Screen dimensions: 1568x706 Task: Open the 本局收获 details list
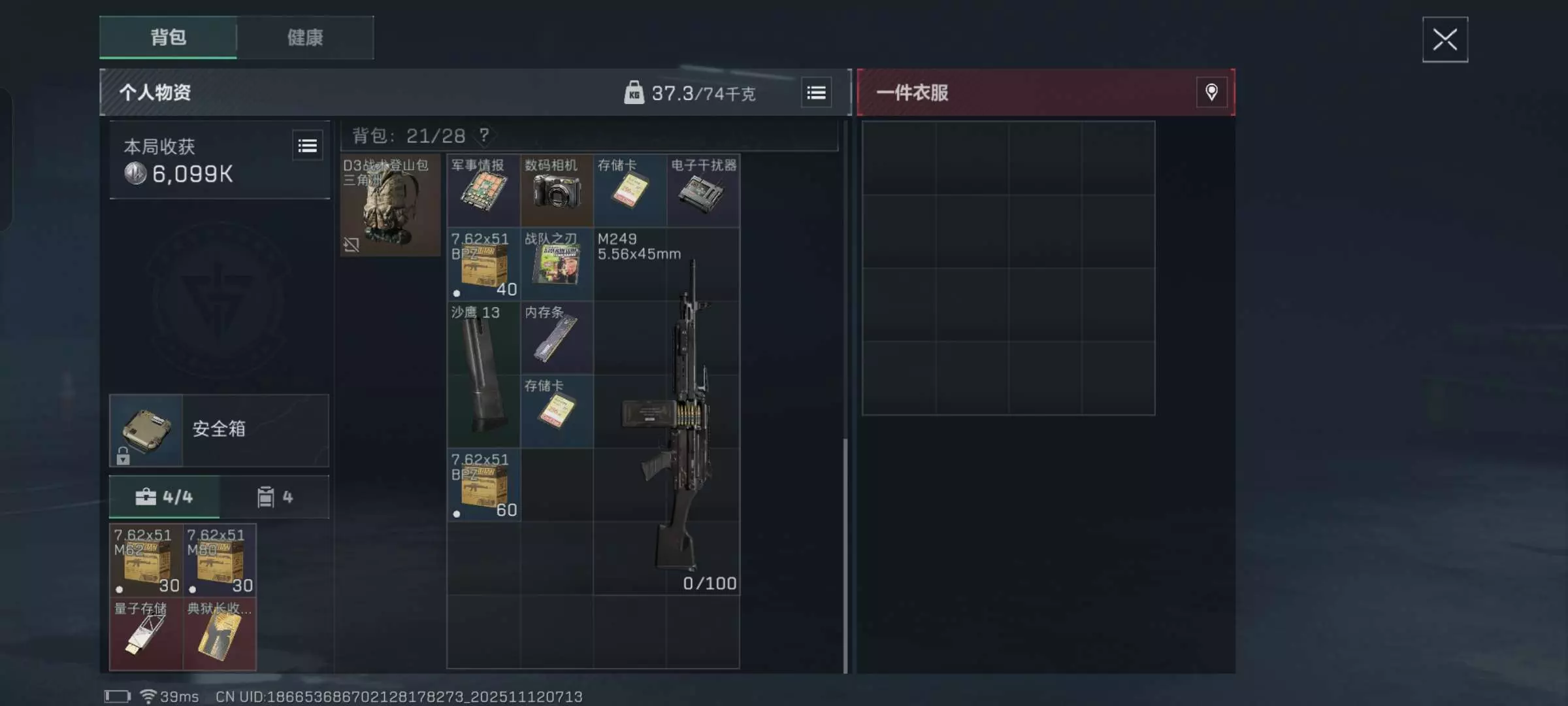[307, 146]
